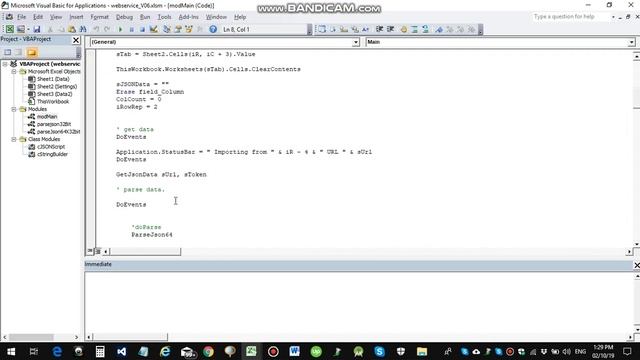
Task: Open the File menu
Action: coord(21,17)
